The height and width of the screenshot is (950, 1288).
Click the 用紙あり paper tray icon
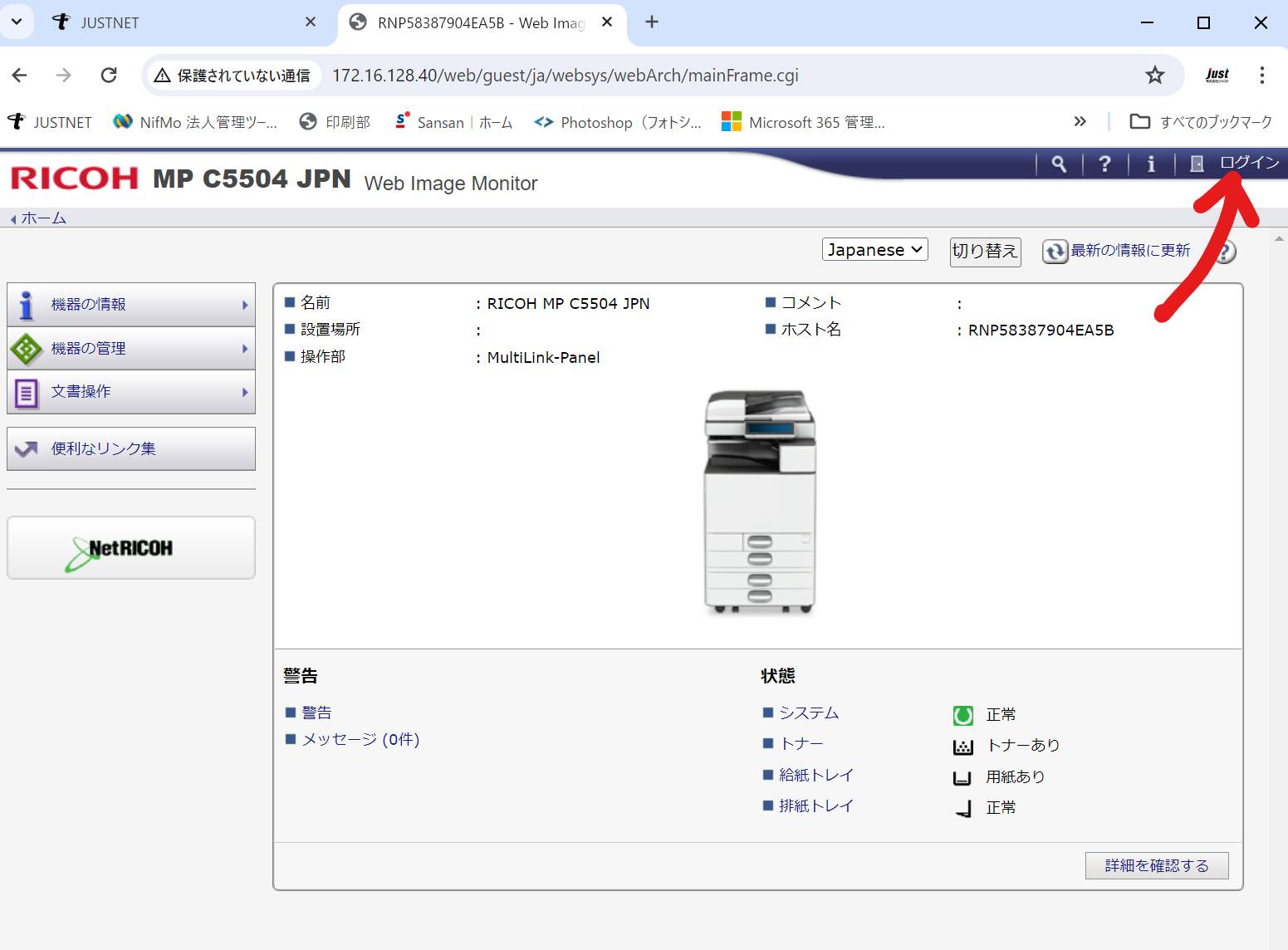point(963,777)
